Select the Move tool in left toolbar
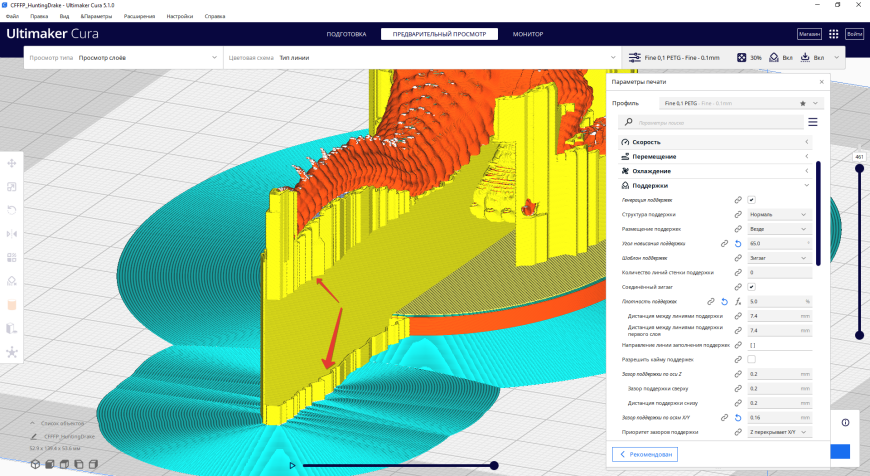 click(x=12, y=163)
